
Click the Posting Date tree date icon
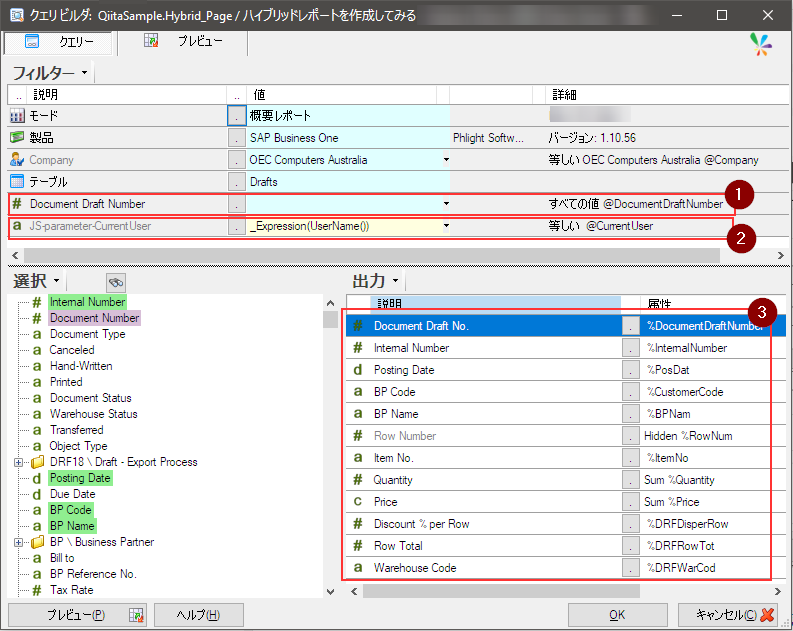[37, 478]
